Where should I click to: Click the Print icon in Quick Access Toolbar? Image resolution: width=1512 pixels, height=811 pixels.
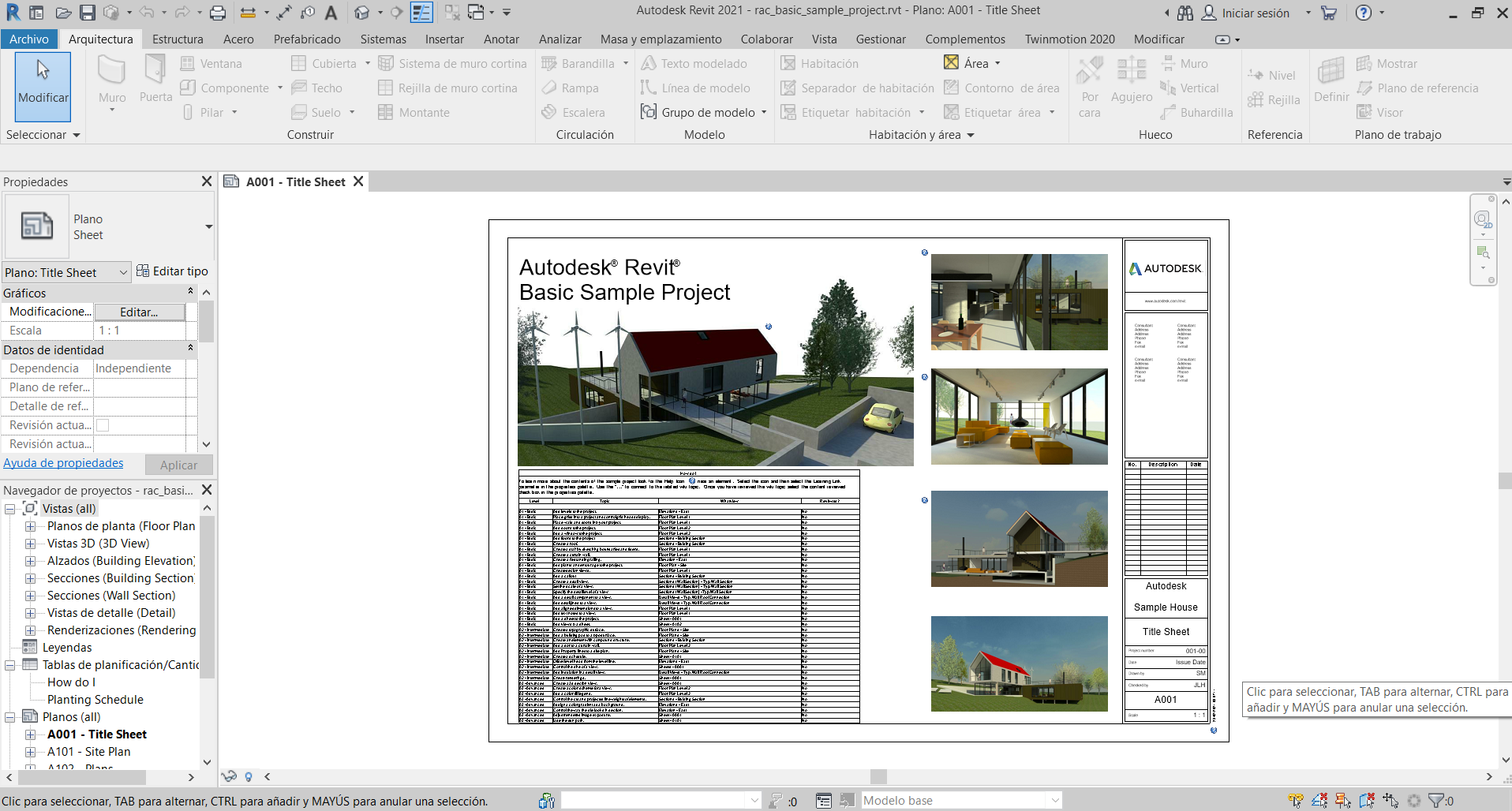(x=217, y=12)
